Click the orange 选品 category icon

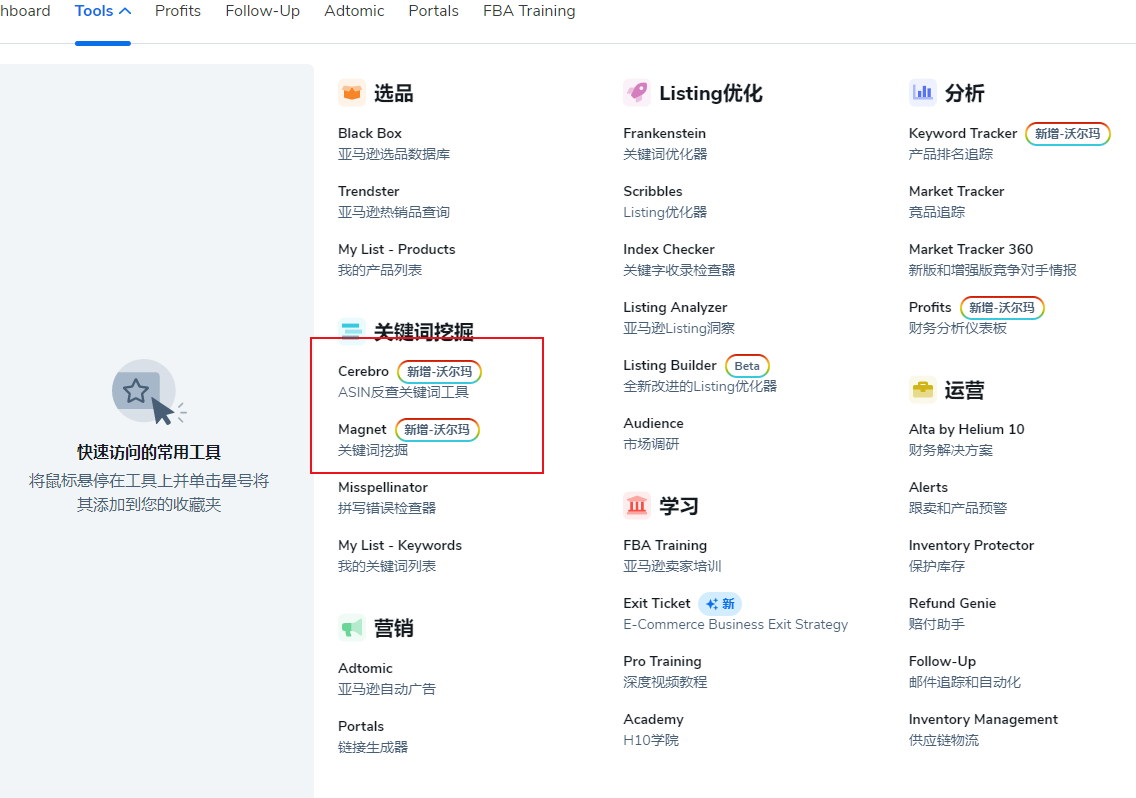point(352,91)
